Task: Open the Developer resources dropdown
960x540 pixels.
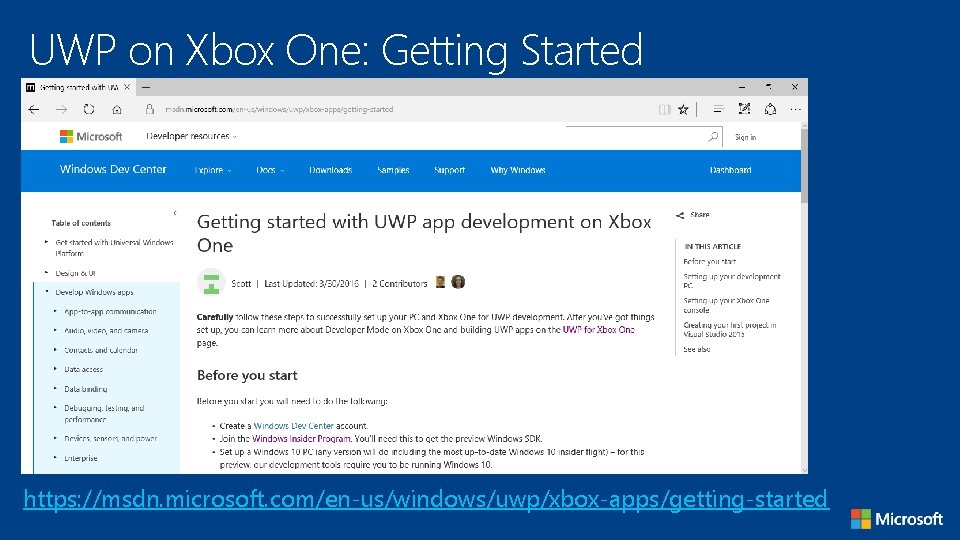Action: tap(191, 136)
